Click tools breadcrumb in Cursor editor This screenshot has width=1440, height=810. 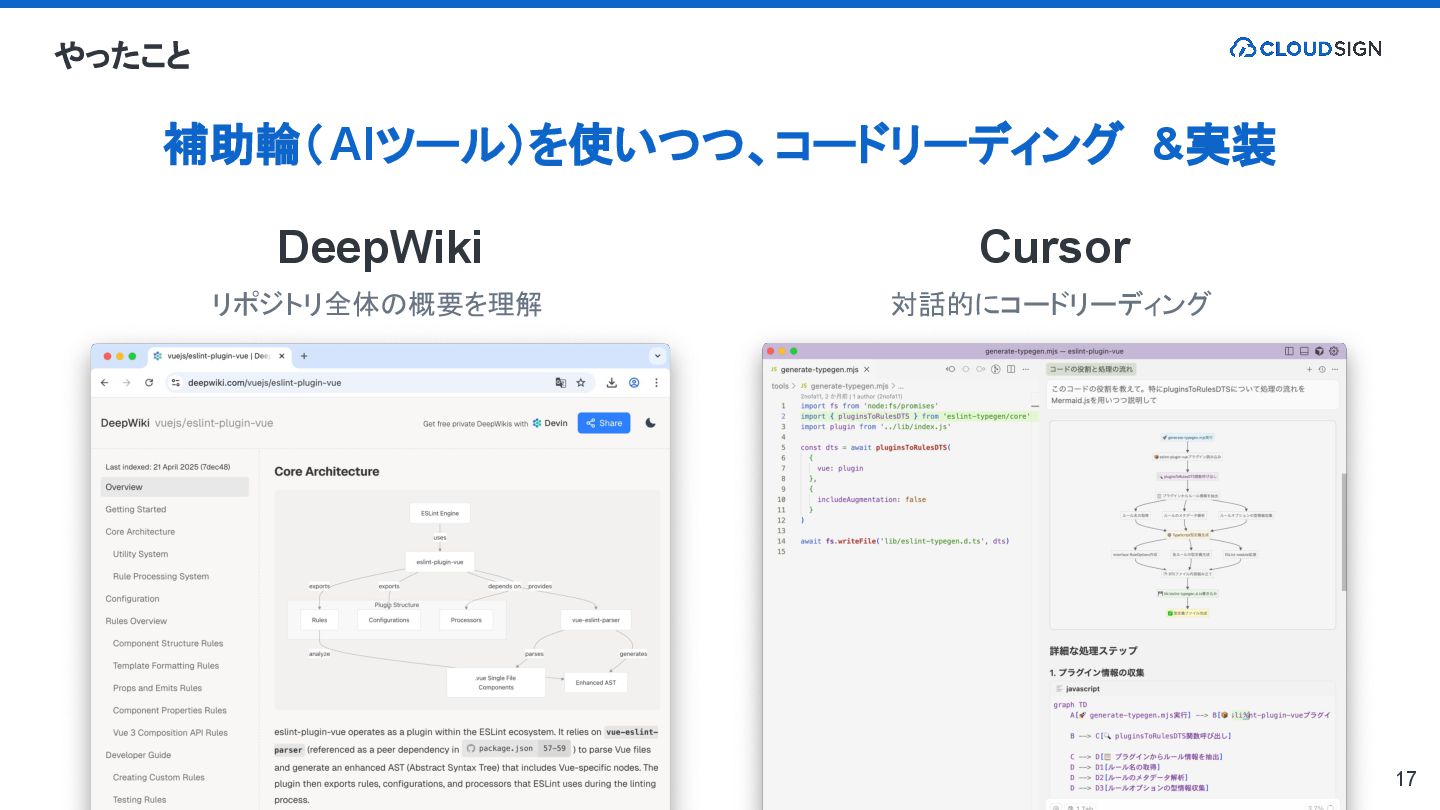pos(779,386)
